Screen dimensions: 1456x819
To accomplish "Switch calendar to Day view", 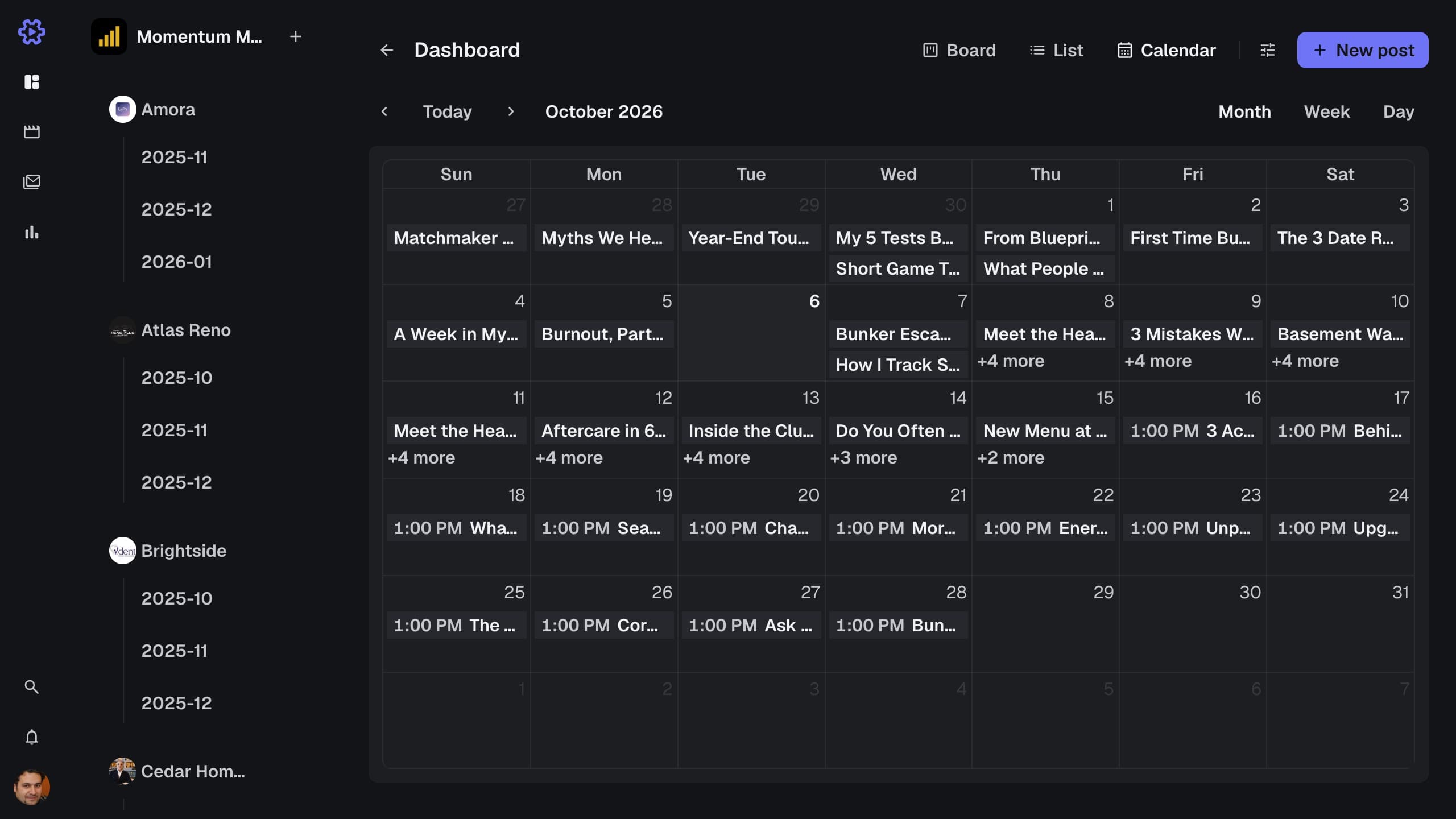I will (x=1399, y=111).
